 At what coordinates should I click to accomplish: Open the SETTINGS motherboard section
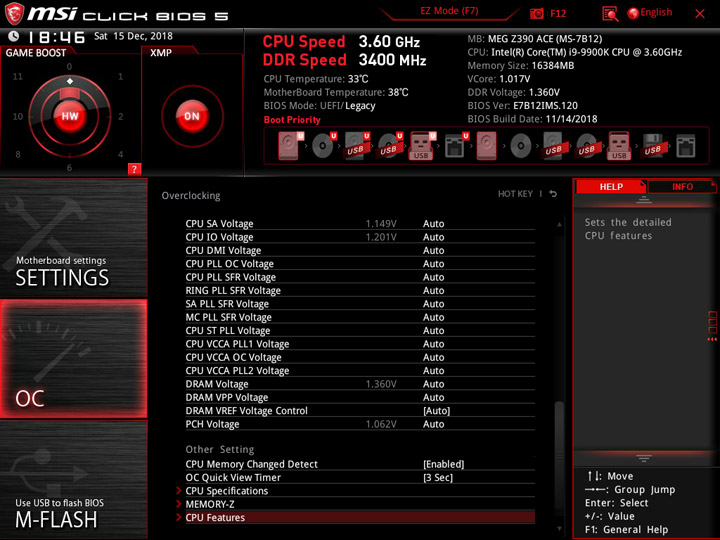pos(73,238)
